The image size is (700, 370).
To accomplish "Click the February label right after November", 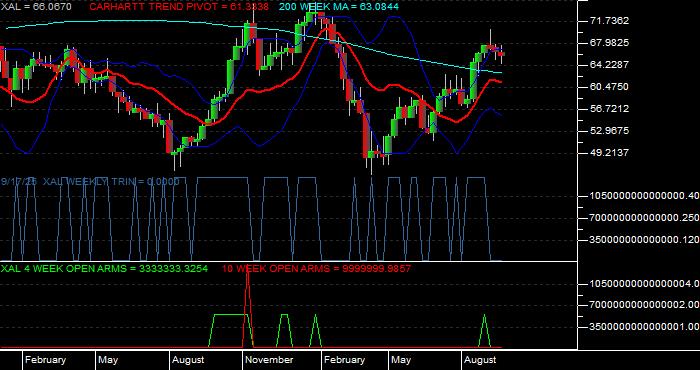I will (x=344, y=360).
